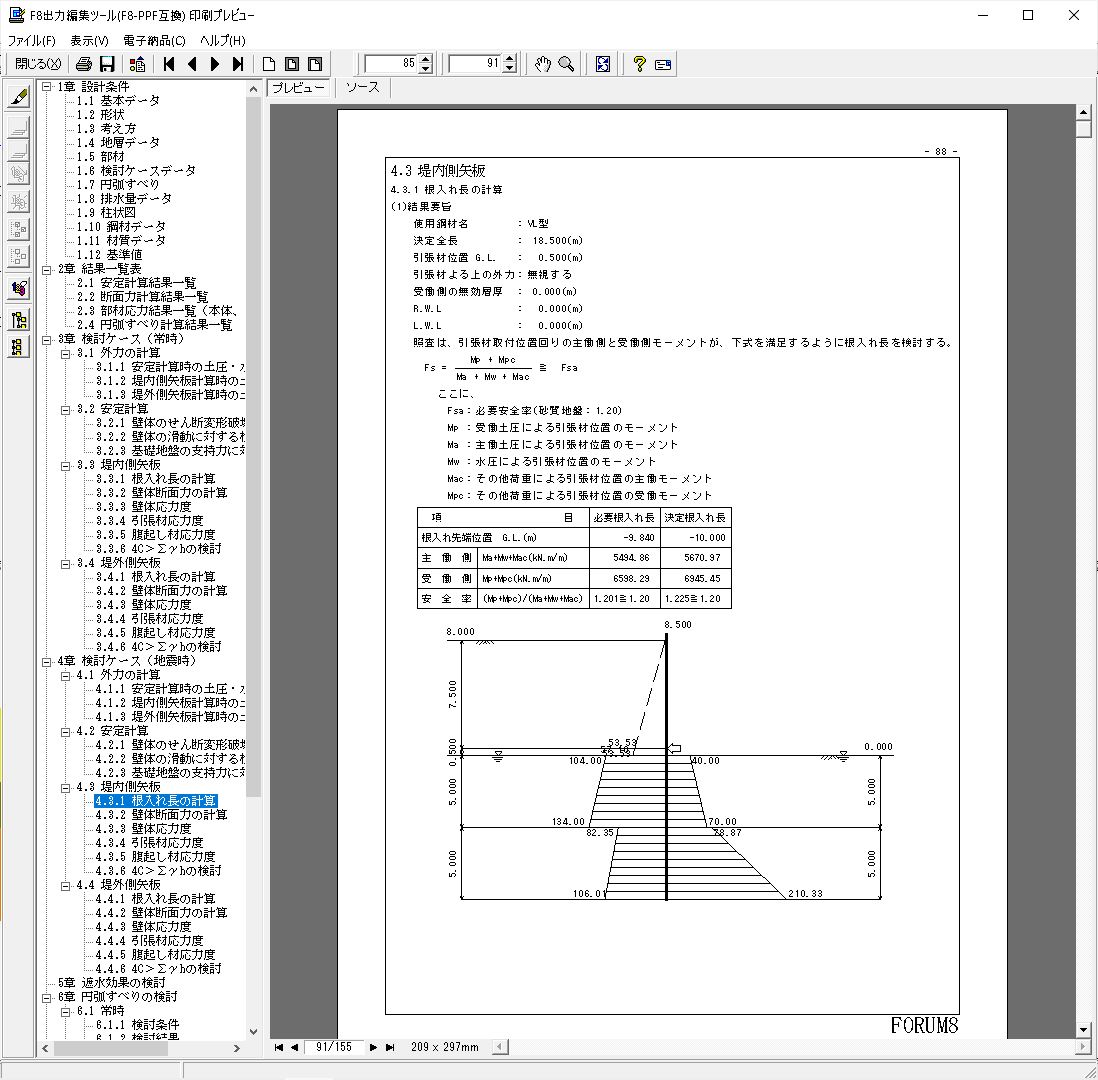Click the printer icon in toolbar

coord(85,64)
